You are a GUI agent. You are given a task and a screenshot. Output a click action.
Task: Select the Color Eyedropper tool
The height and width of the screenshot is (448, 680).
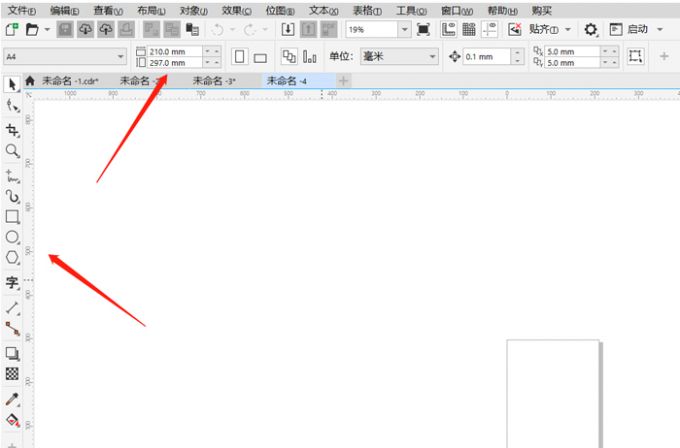[x=12, y=399]
